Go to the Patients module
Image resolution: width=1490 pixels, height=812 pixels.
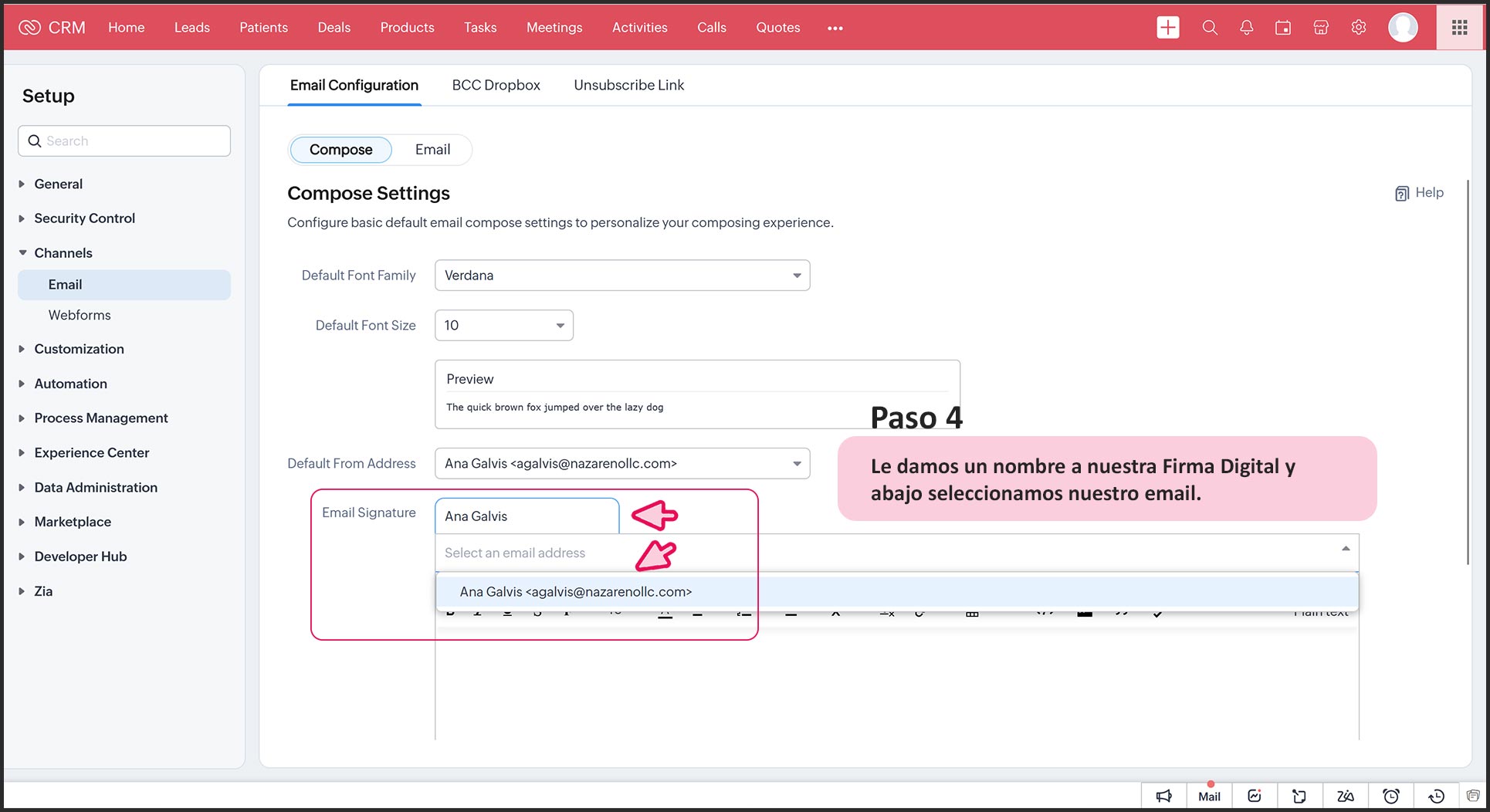(x=263, y=28)
